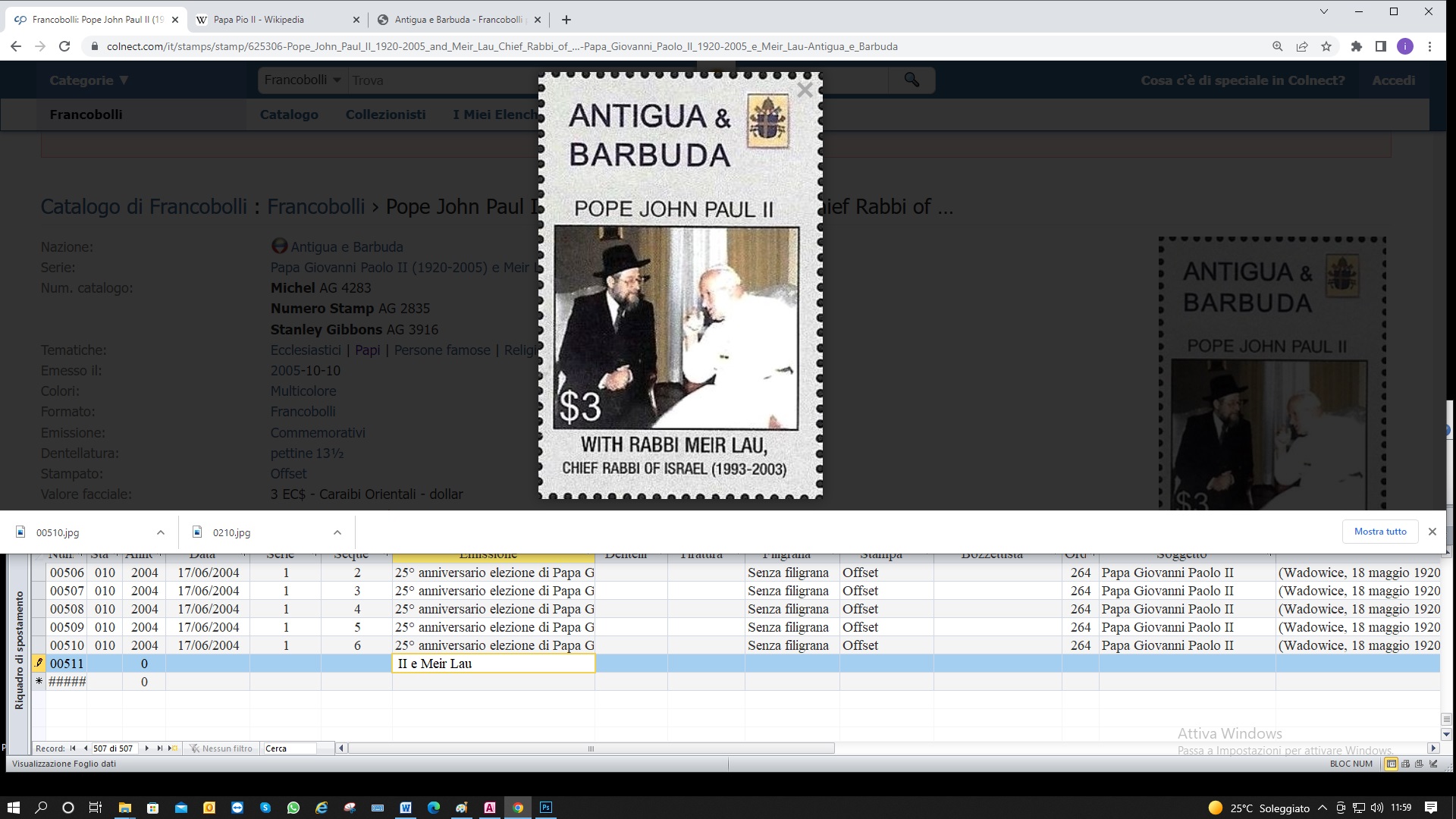Select record number cell 00506
This screenshot has height=819, width=1456.
tap(67, 573)
